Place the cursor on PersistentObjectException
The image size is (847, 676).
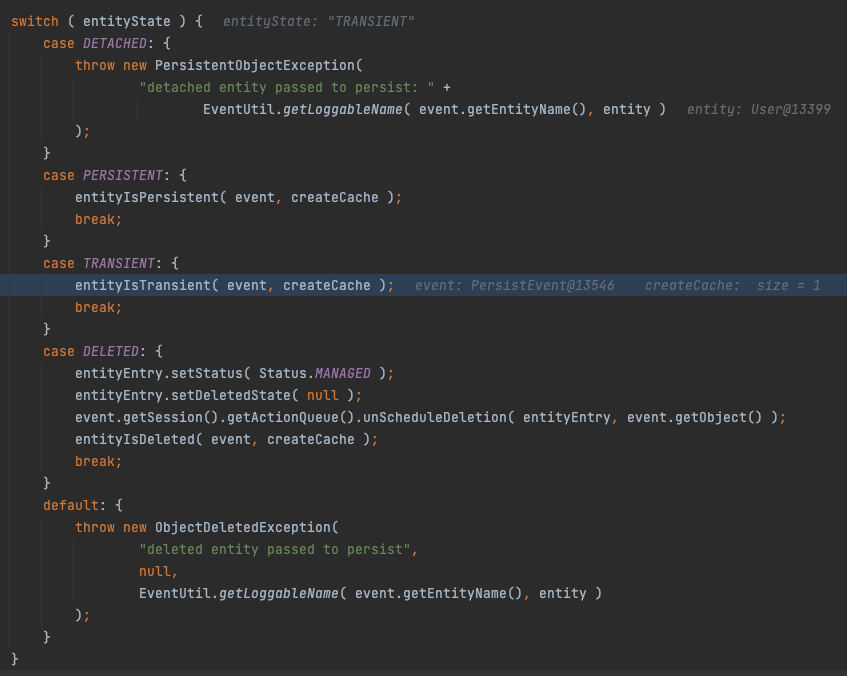click(255, 65)
